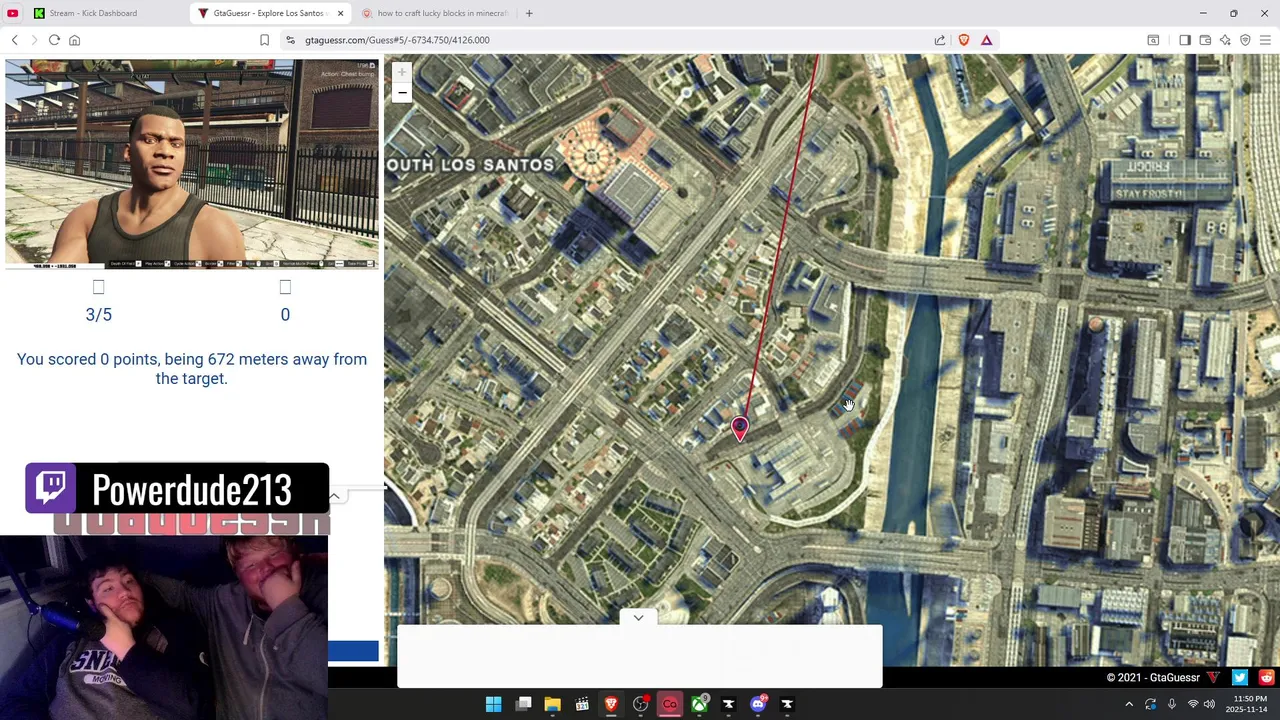Open the GtaGuessr Twitter link
This screenshot has width=1280, height=720.
point(1240,677)
